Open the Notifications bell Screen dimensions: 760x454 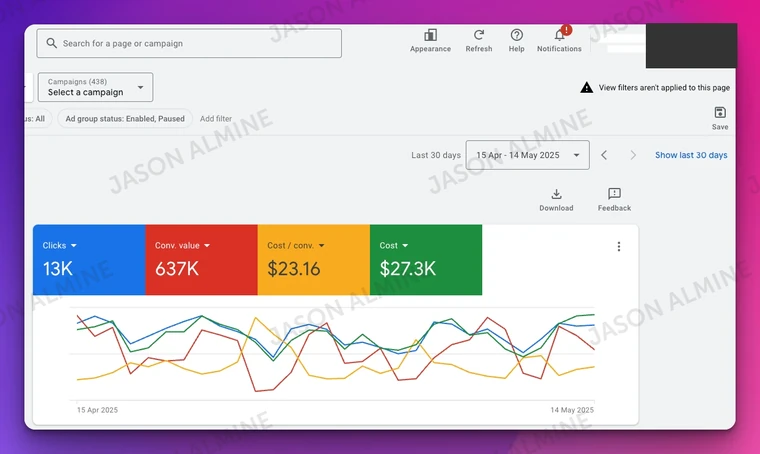(560, 34)
